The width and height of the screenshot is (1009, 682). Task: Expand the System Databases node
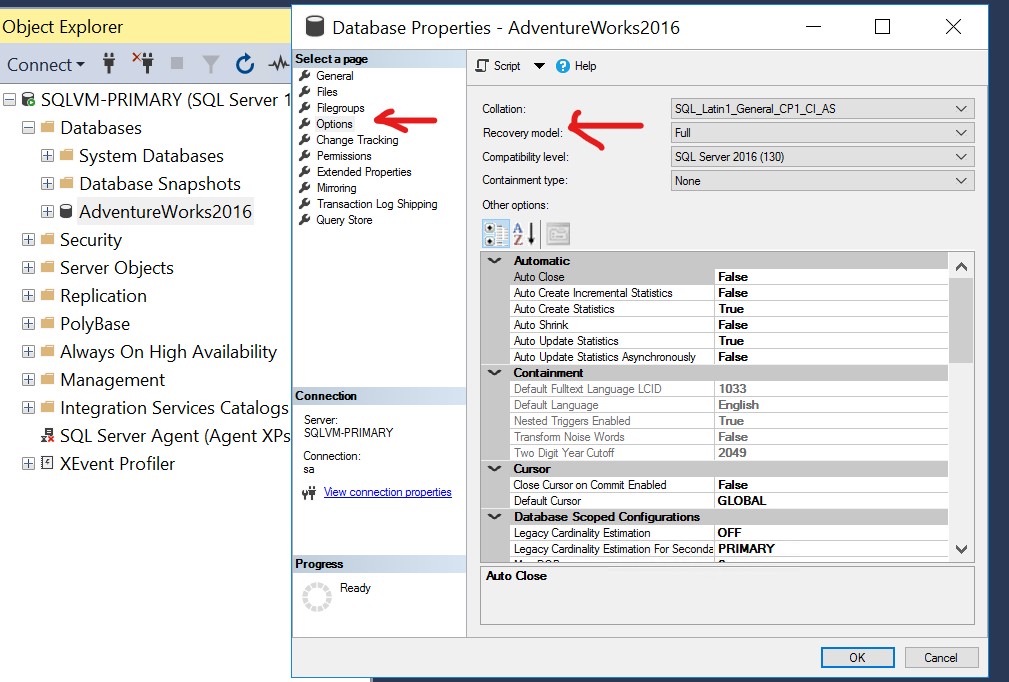47,156
